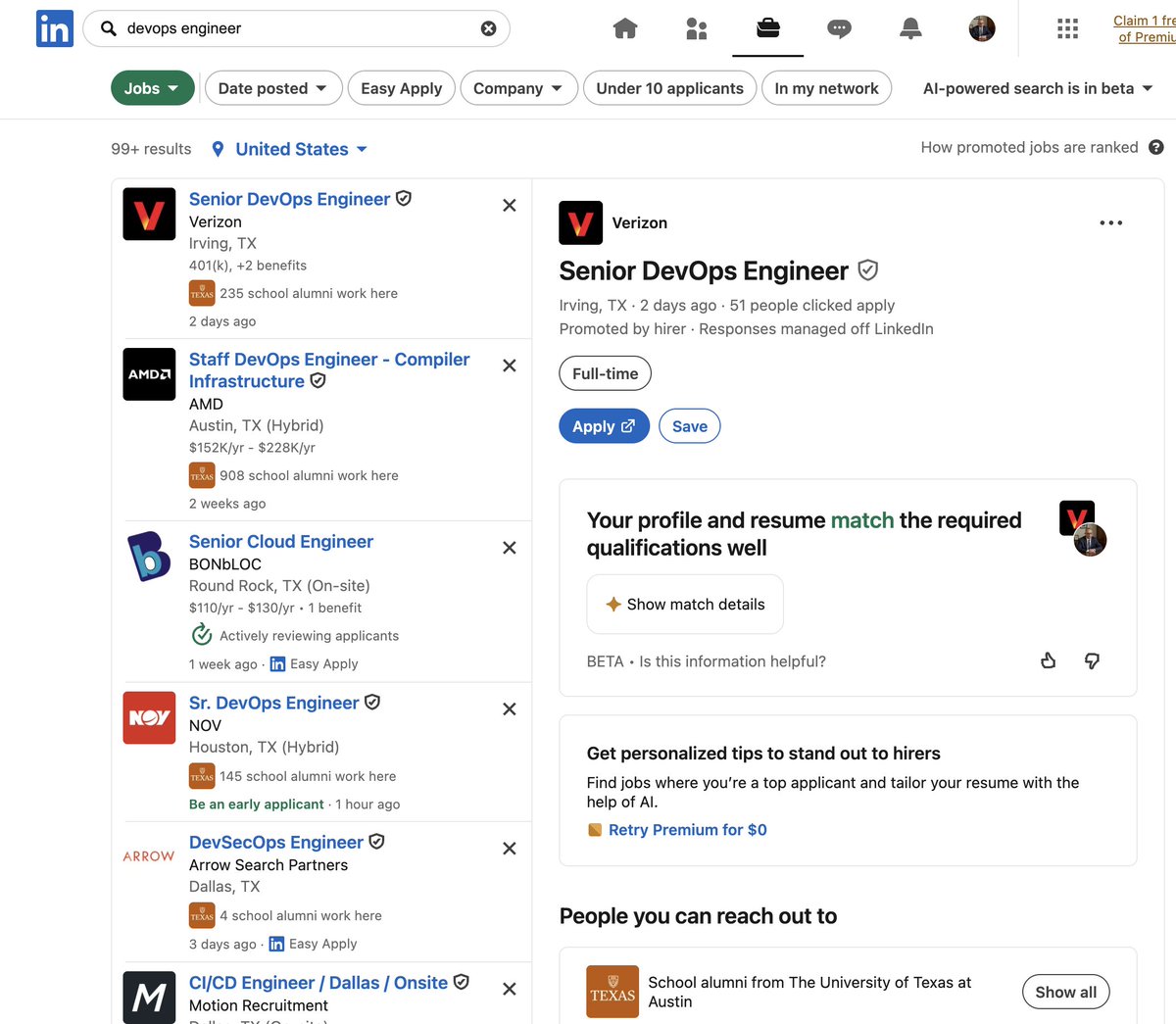Viewport: 1176px width, 1024px height.
Task: Click the text '908 school alumni work here'
Action: point(309,475)
